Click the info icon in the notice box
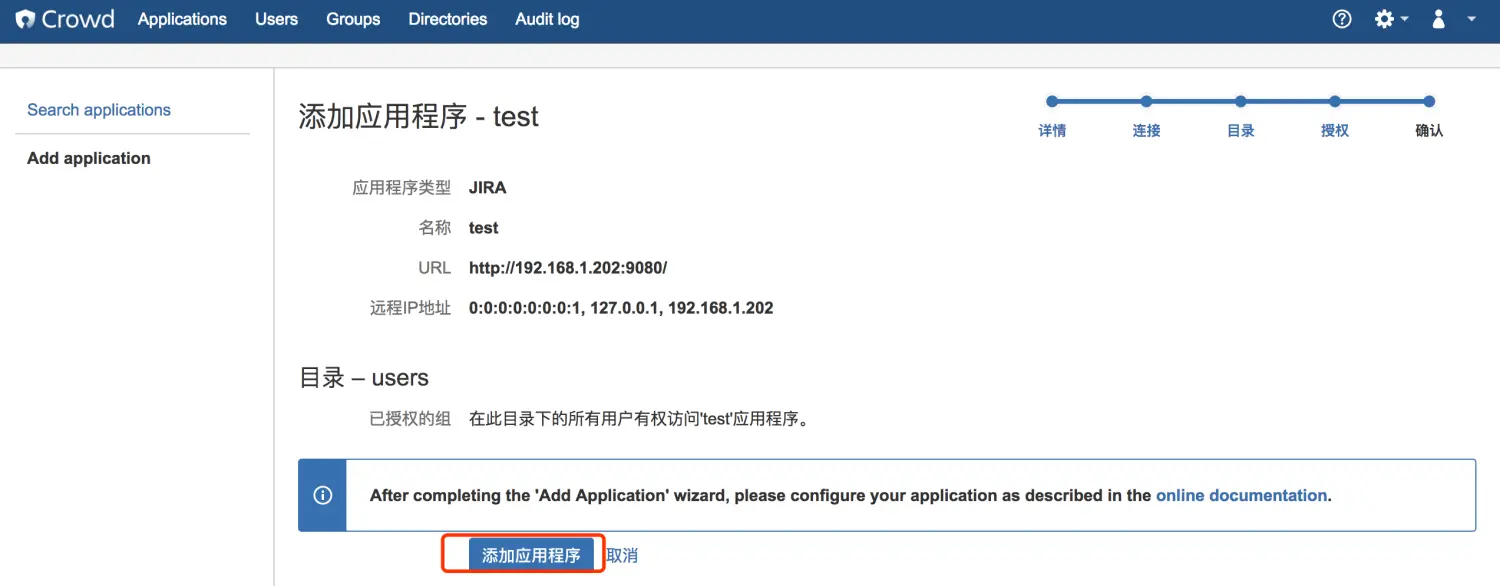Viewport: 1500px width, 586px height. click(322, 495)
